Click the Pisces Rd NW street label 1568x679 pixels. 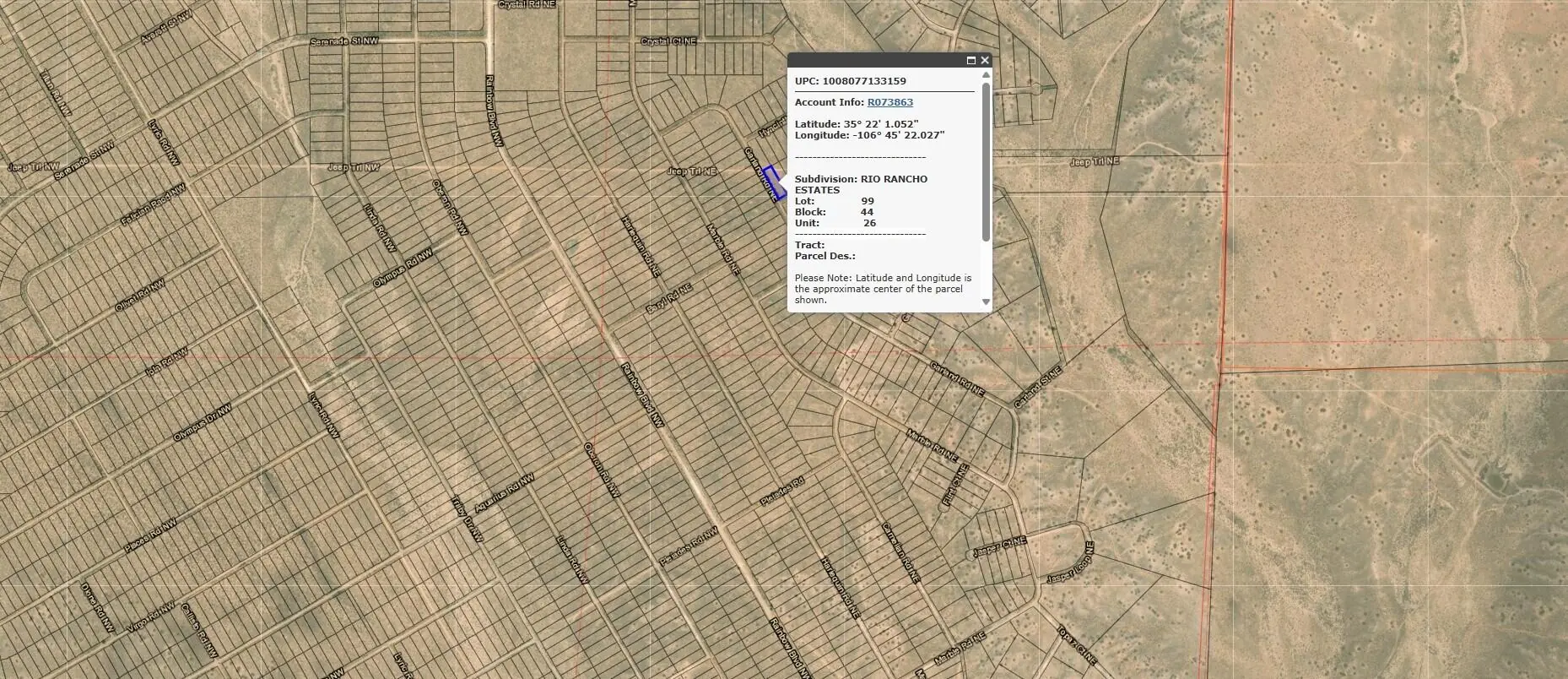point(150,536)
